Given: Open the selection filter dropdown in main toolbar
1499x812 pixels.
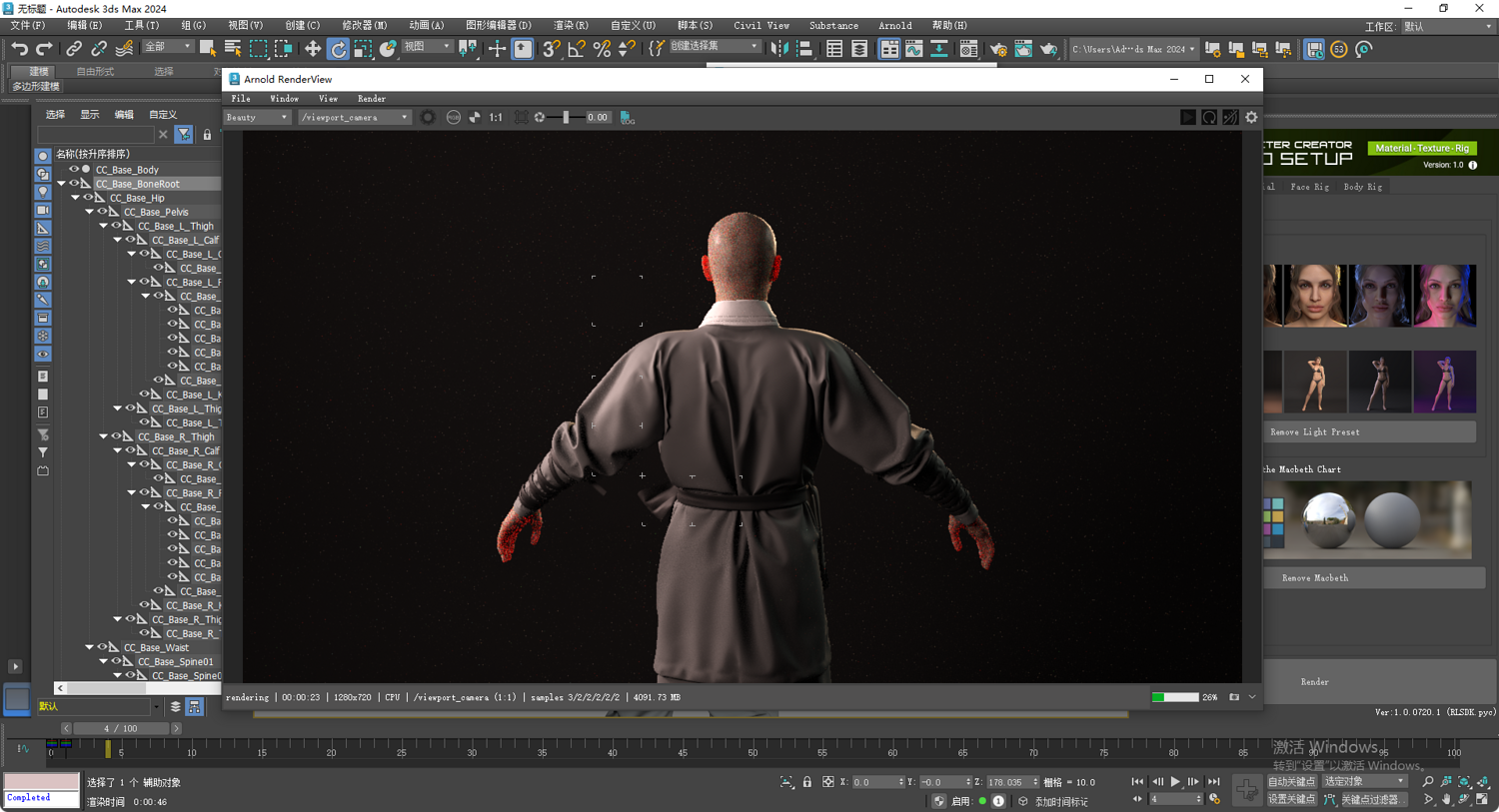Looking at the screenshot, I should click(x=168, y=47).
